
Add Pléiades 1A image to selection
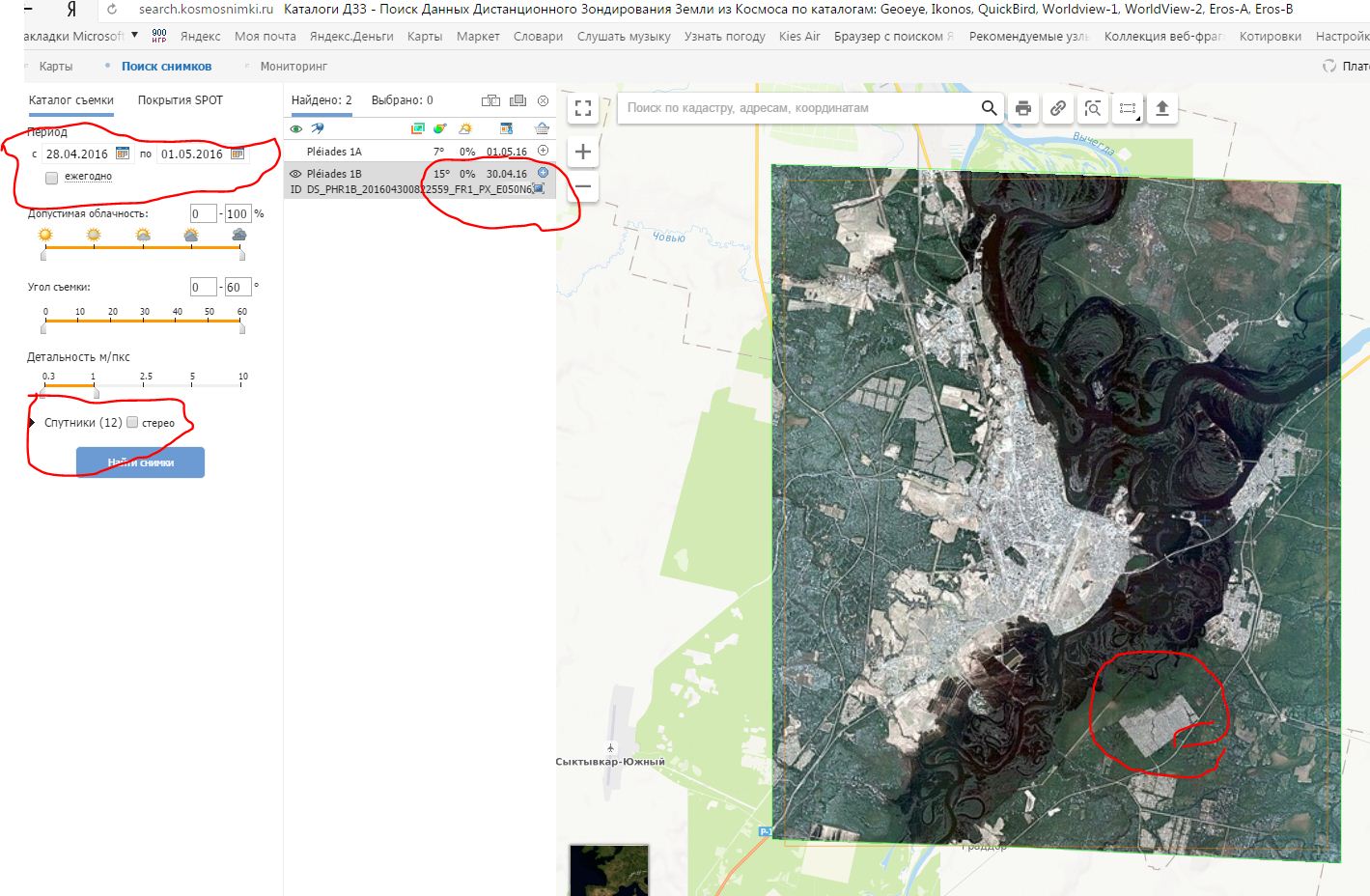(543, 151)
